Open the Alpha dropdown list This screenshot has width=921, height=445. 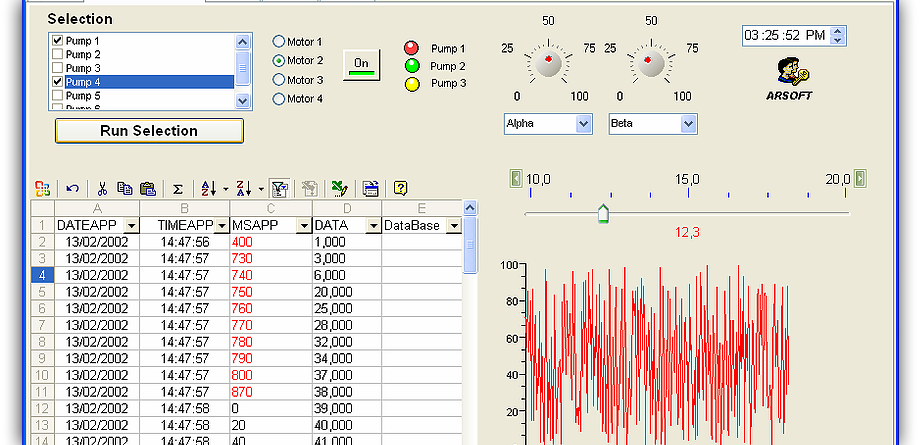pyautogui.click(x=584, y=124)
